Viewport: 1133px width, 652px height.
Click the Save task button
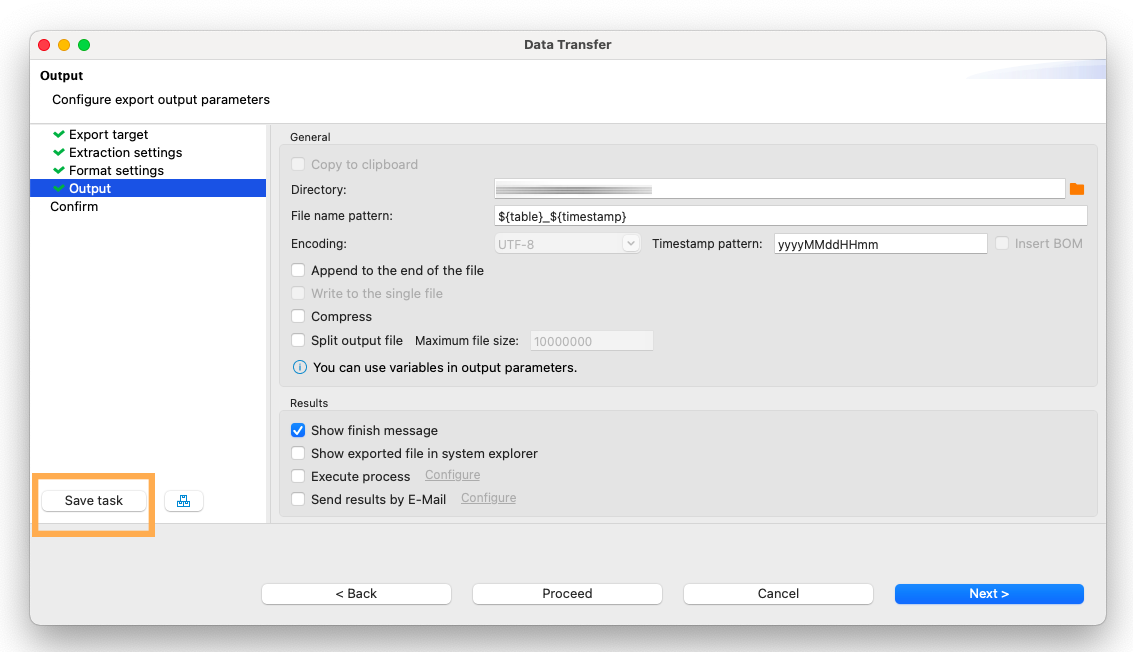94,500
